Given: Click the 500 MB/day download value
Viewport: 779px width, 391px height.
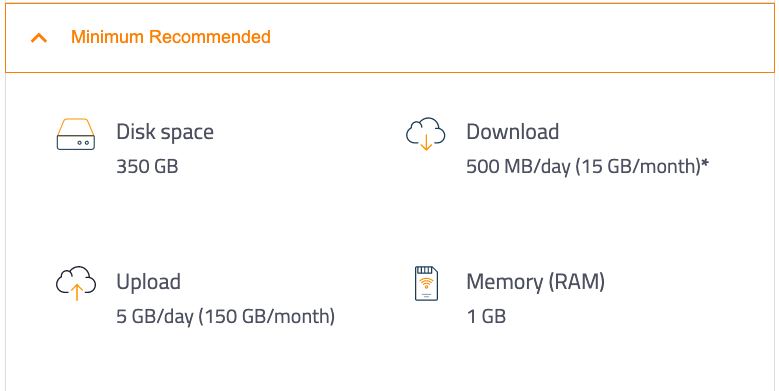Looking at the screenshot, I should click(x=518, y=167).
